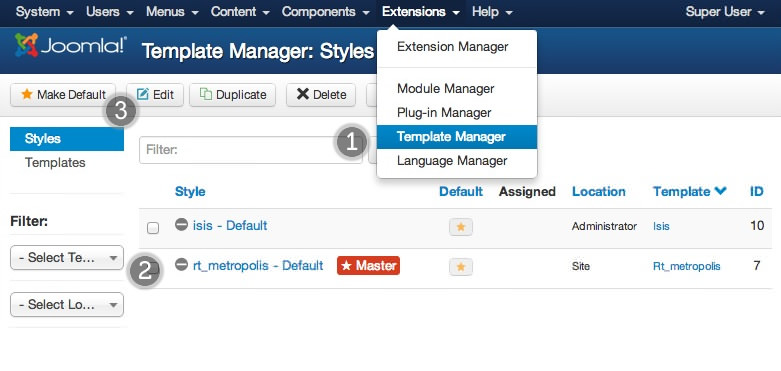Toggle default star for rt_metropolis style
781x371 pixels.
pos(461,267)
